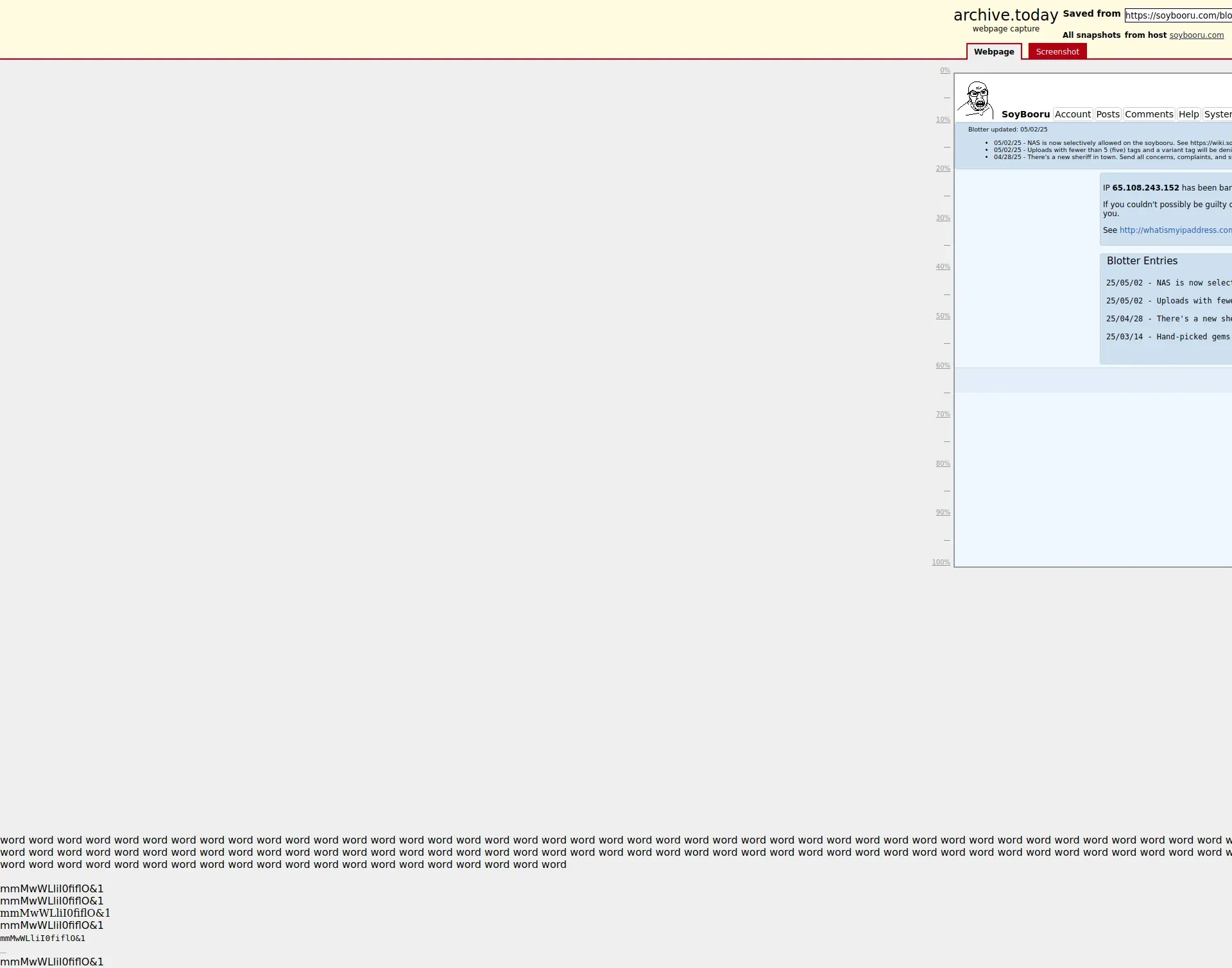Jump to the 100% page marker

[x=941, y=563]
